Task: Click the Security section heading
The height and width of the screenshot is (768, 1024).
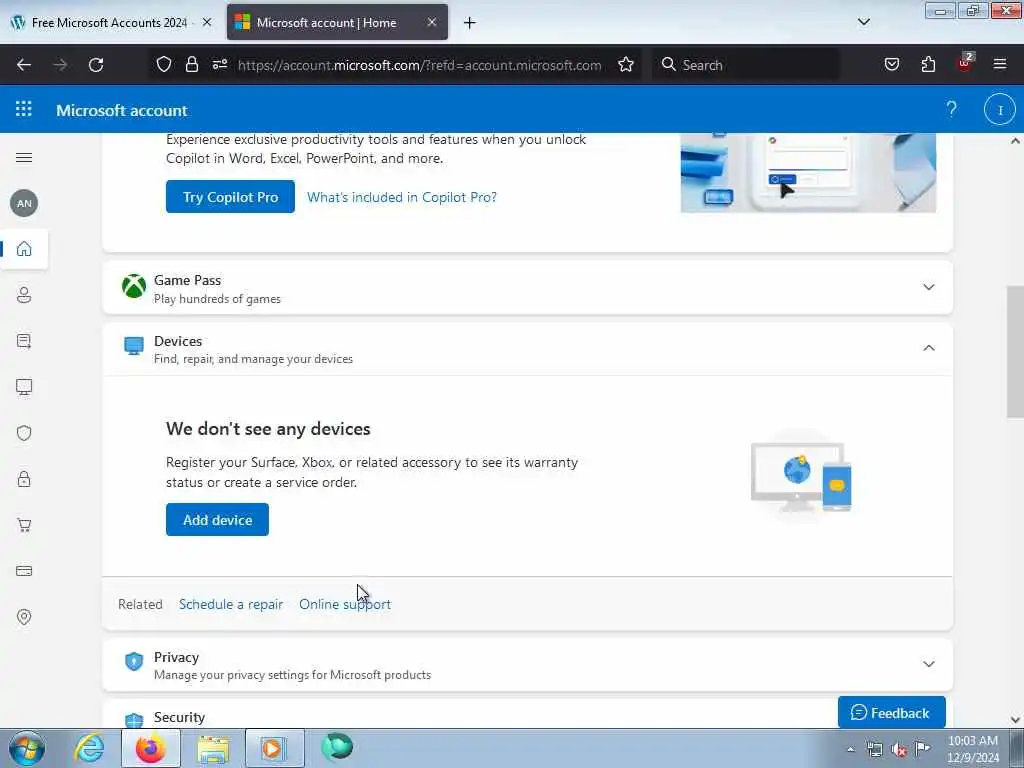Action: point(179,717)
